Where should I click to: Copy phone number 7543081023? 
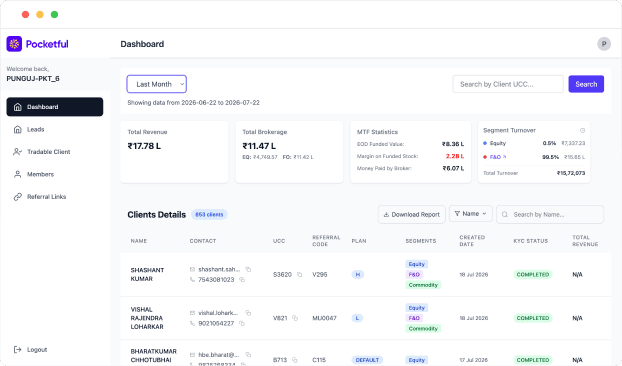click(x=242, y=280)
